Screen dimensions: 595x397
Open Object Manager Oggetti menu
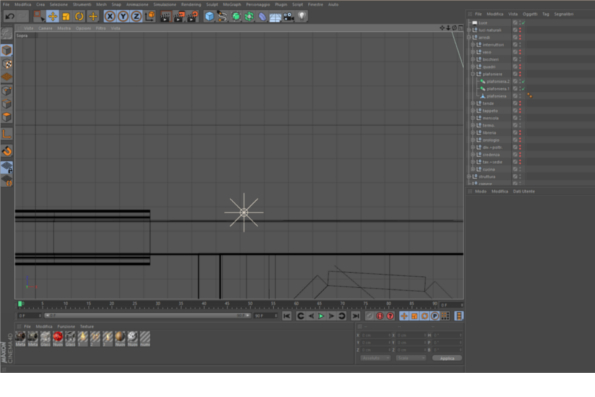[530, 14]
